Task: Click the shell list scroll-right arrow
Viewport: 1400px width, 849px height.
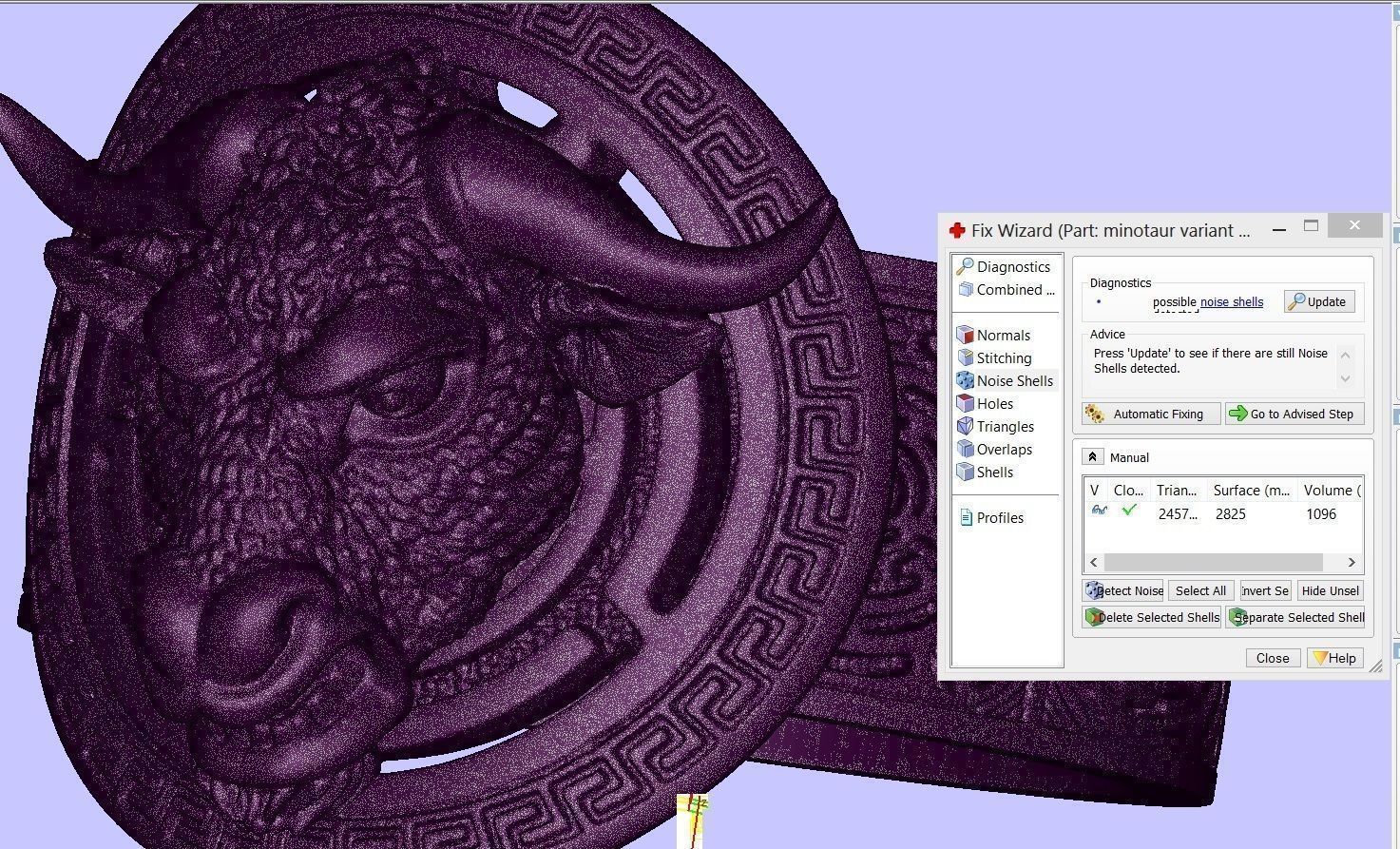Action: tap(1352, 563)
